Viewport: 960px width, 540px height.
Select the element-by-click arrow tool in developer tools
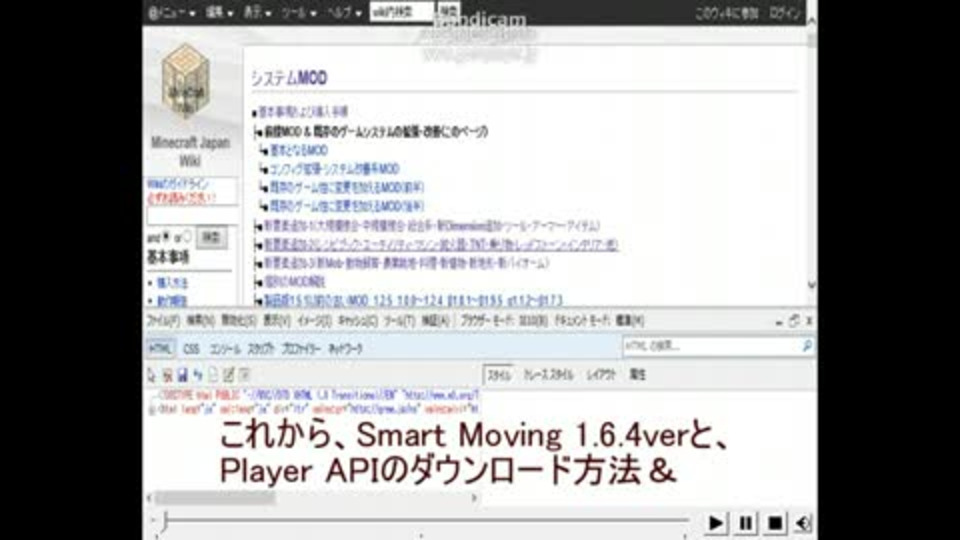pos(152,375)
